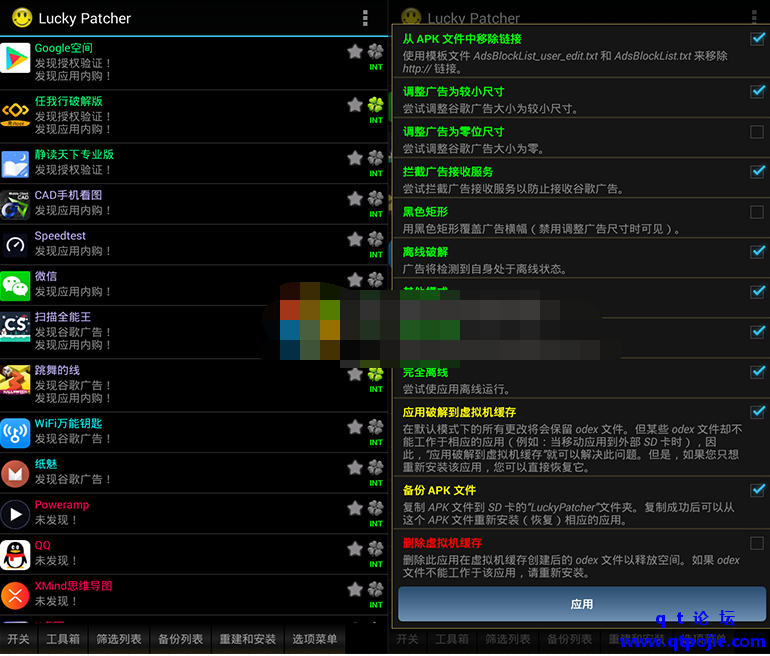
Task: Click the clover icon on Google空间 row
Action: (376, 51)
